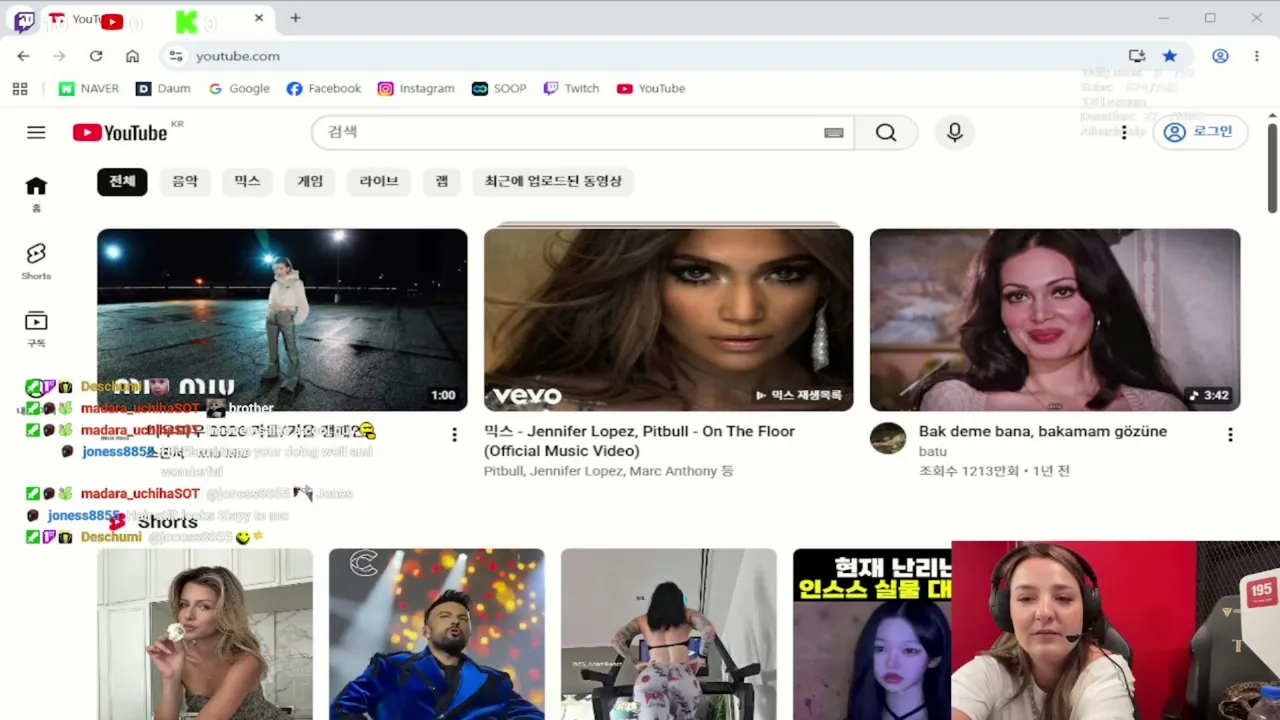Switch to the pinned Twitch tab
This screenshot has width=1280, height=720.
click(24, 20)
